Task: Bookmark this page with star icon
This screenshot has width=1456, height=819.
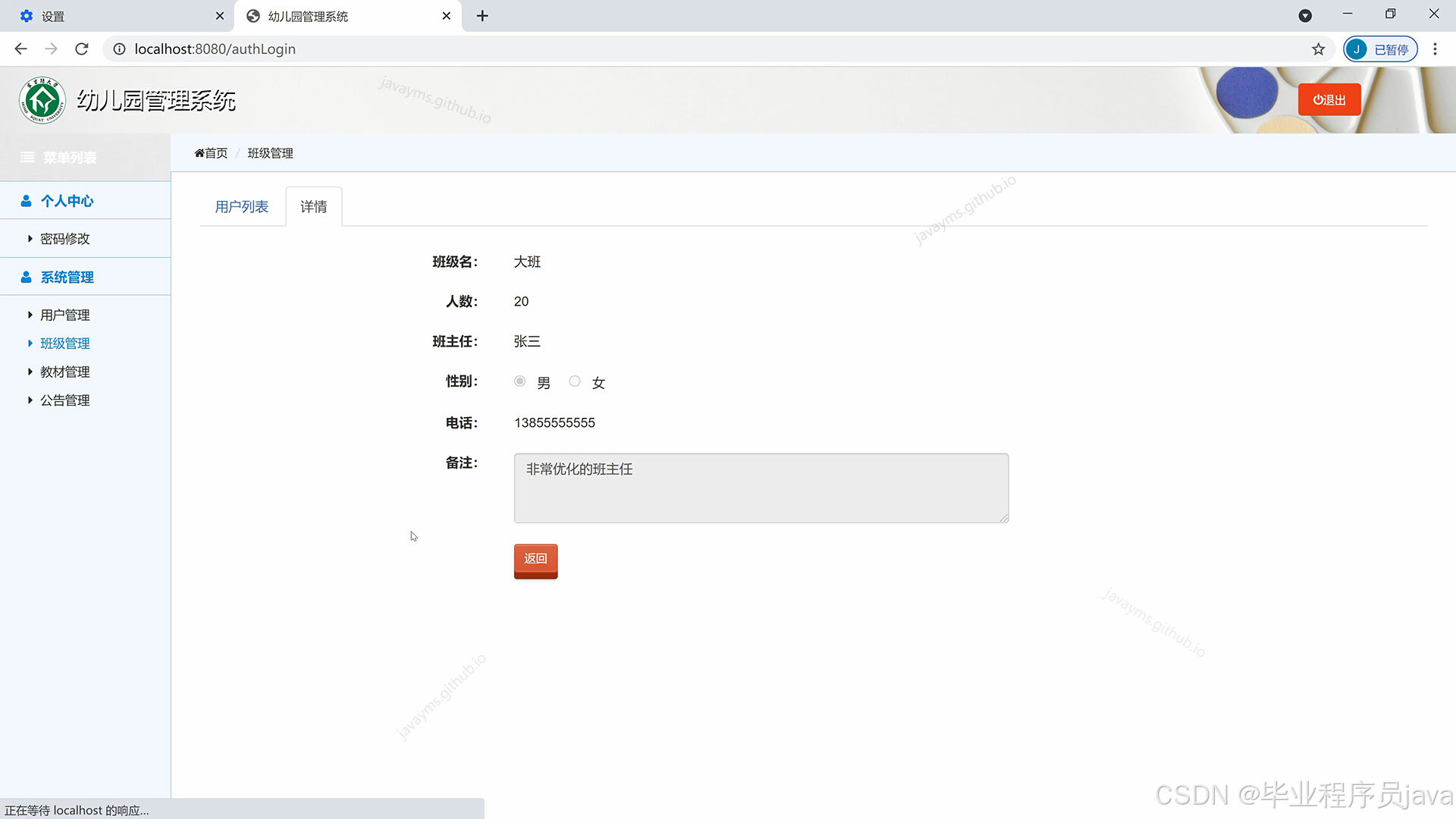Action: click(x=1319, y=49)
